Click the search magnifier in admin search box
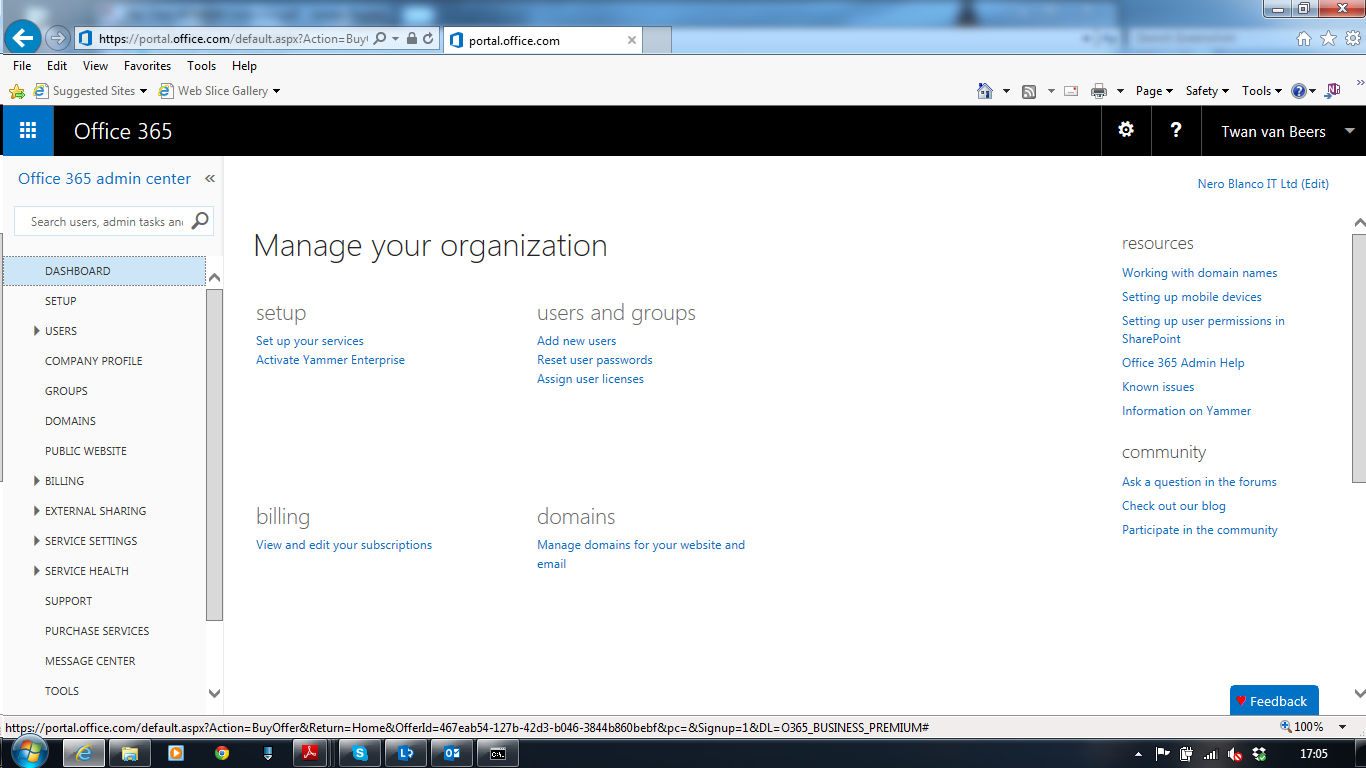 [200, 221]
